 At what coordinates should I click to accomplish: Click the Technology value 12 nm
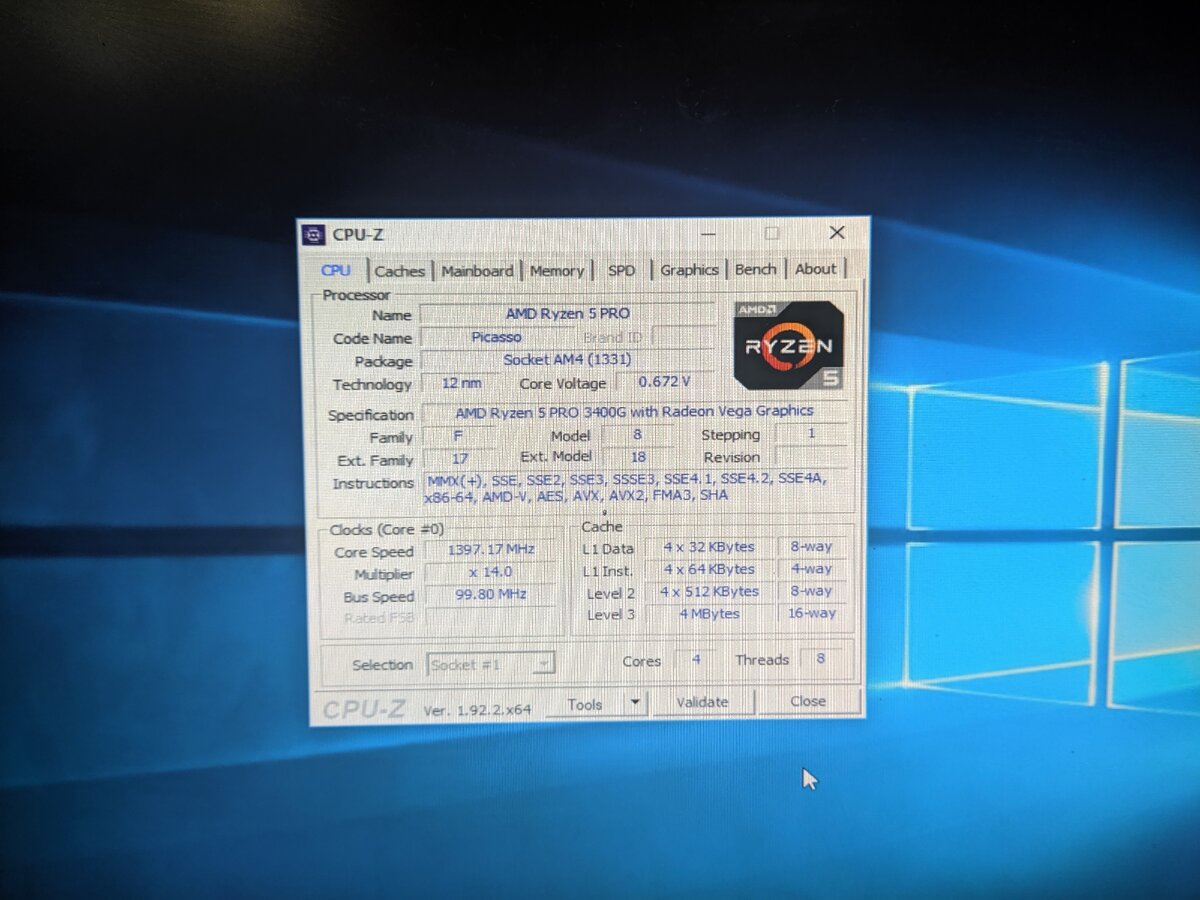pos(461,383)
